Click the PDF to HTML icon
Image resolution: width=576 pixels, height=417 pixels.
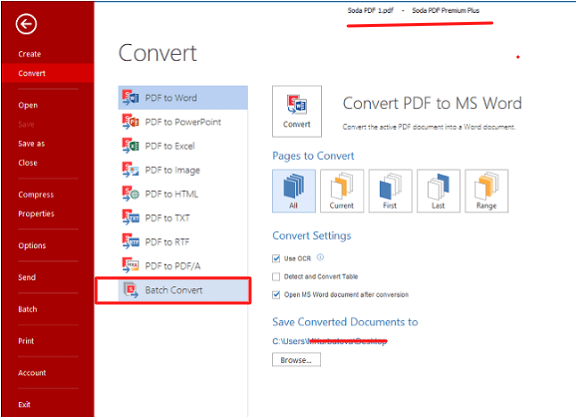click(130, 194)
